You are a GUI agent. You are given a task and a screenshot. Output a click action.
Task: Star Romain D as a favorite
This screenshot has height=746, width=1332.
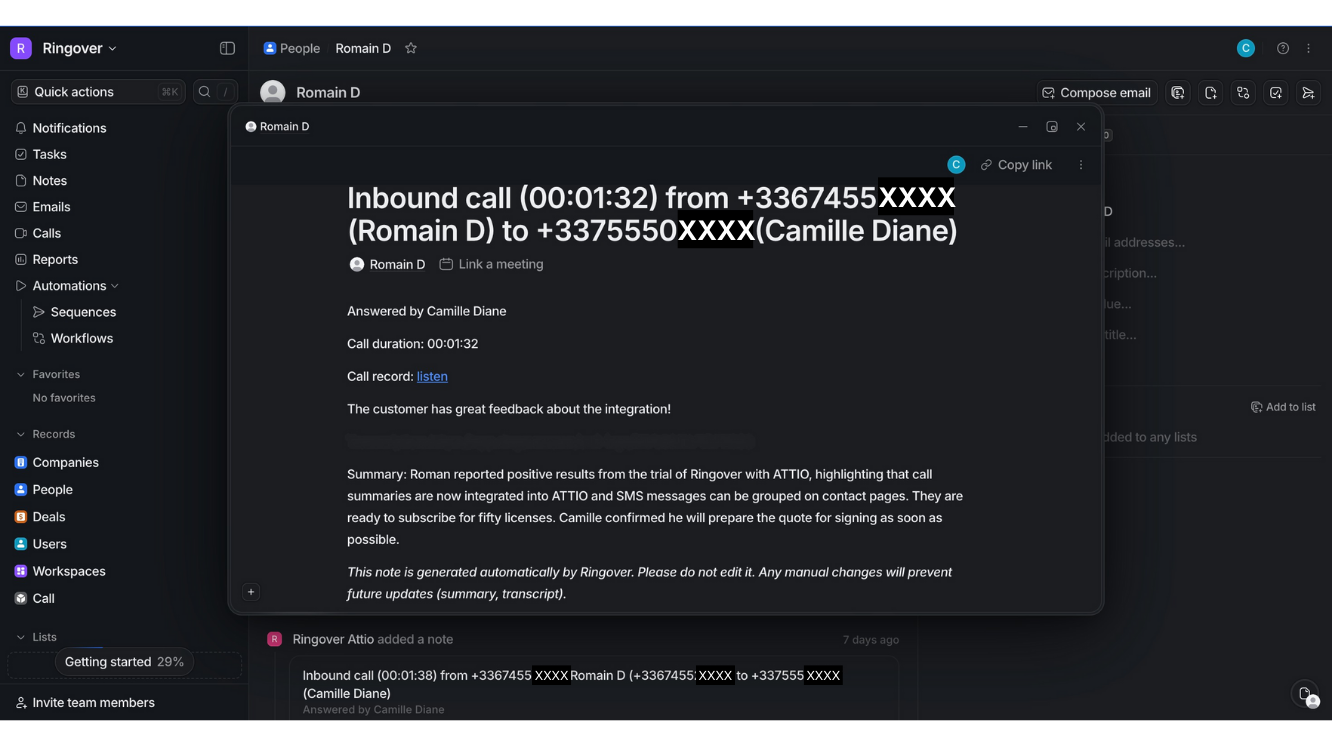point(411,48)
